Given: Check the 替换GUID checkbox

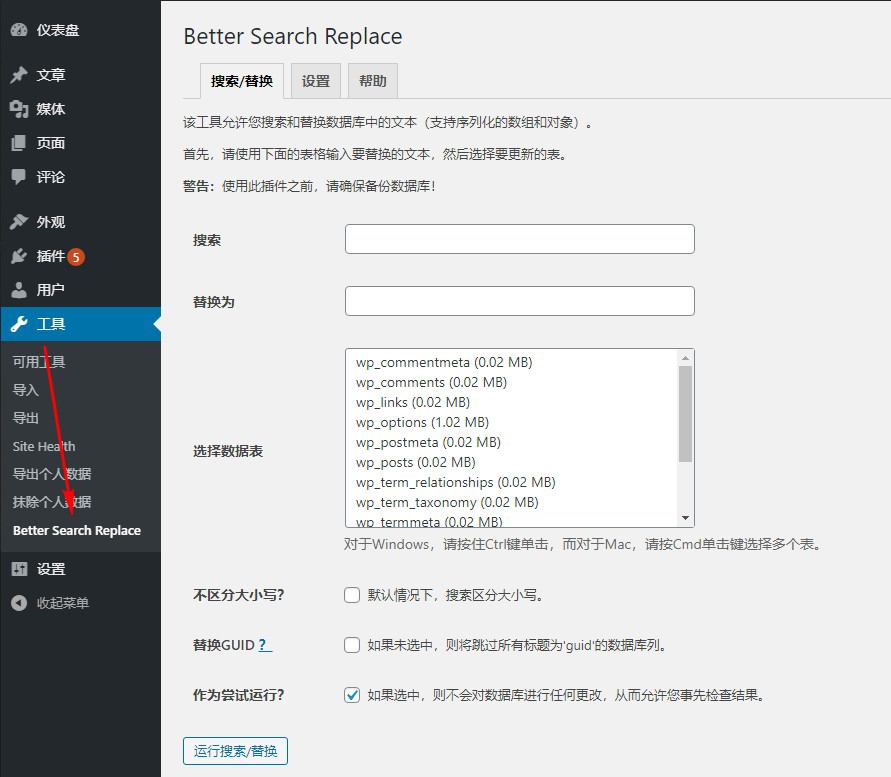Looking at the screenshot, I should pyautogui.click(x=352, y=645).
